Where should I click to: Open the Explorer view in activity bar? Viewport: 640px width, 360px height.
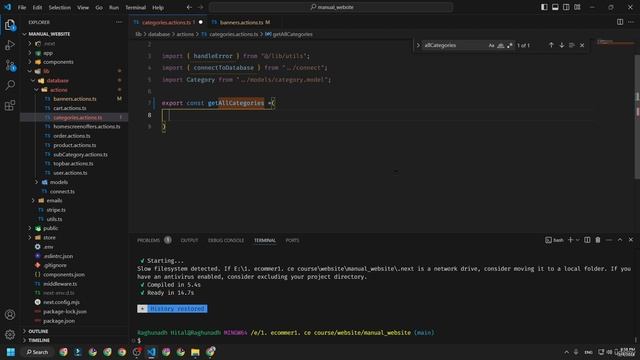click(x=10, y=25)
